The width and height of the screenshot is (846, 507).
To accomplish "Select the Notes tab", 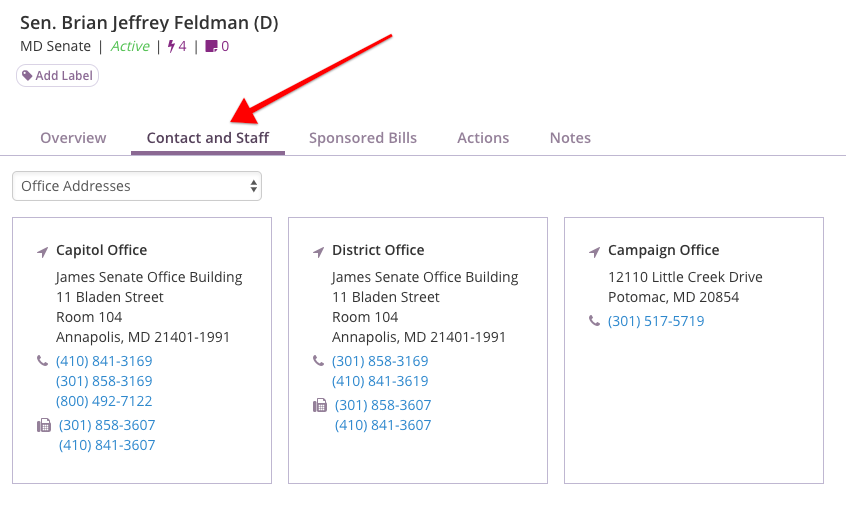I will (x=570, y=138).
